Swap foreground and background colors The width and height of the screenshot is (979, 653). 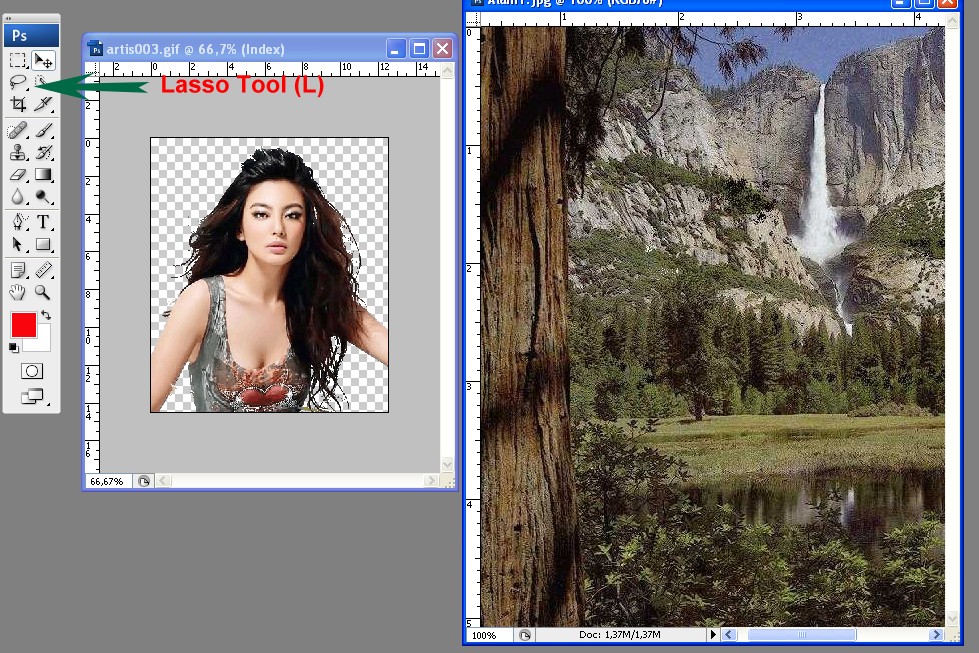click(x=46, y=315)
